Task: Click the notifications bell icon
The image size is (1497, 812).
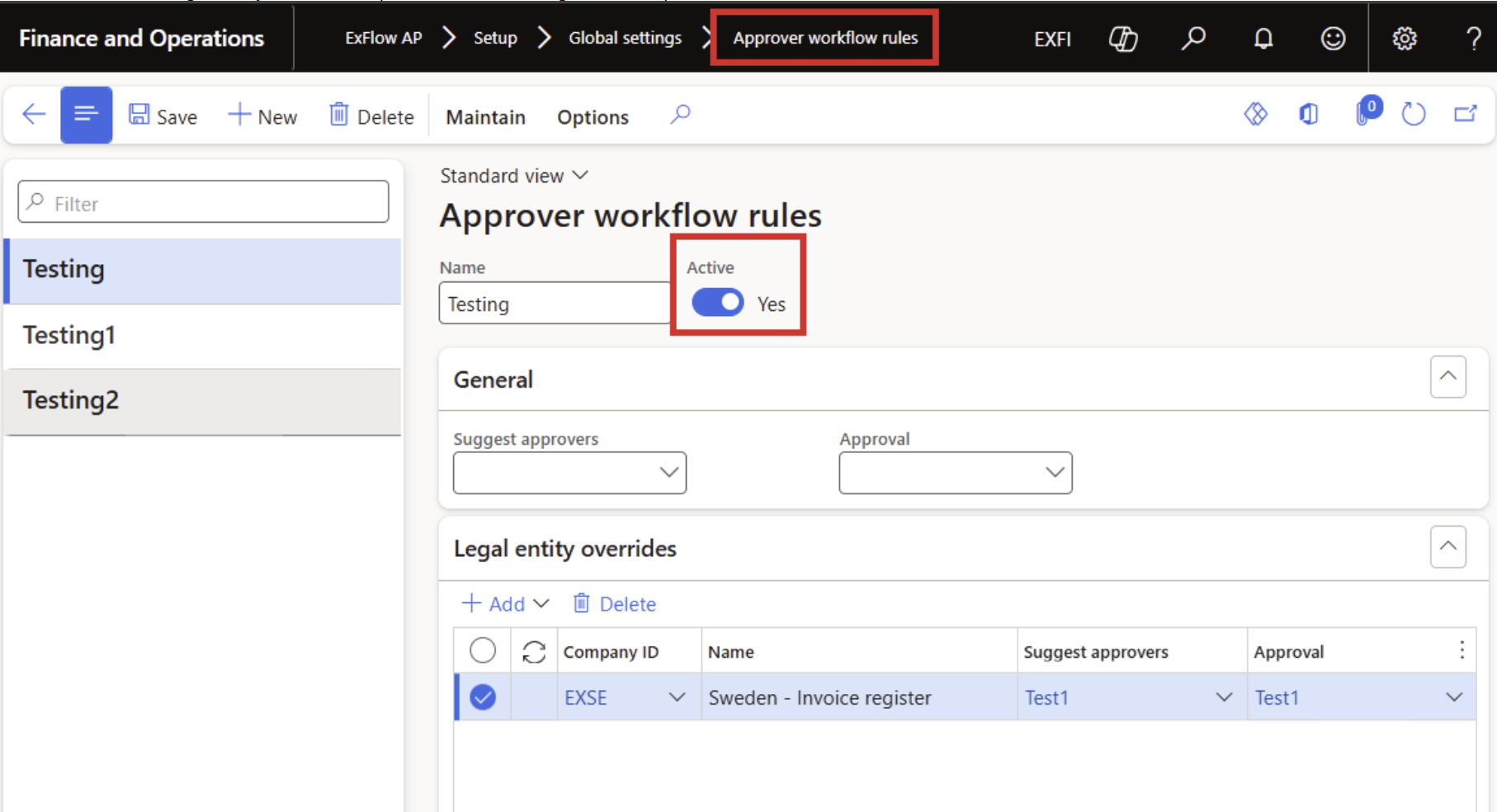Action: (1263, 38)
